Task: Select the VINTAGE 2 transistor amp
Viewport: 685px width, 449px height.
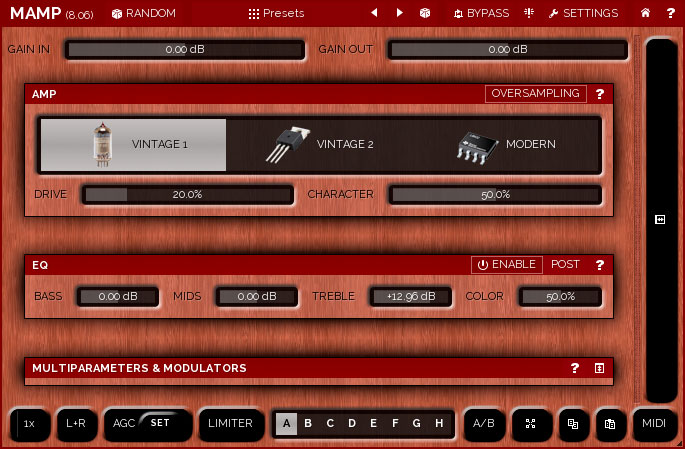Action: pos(319,145)
